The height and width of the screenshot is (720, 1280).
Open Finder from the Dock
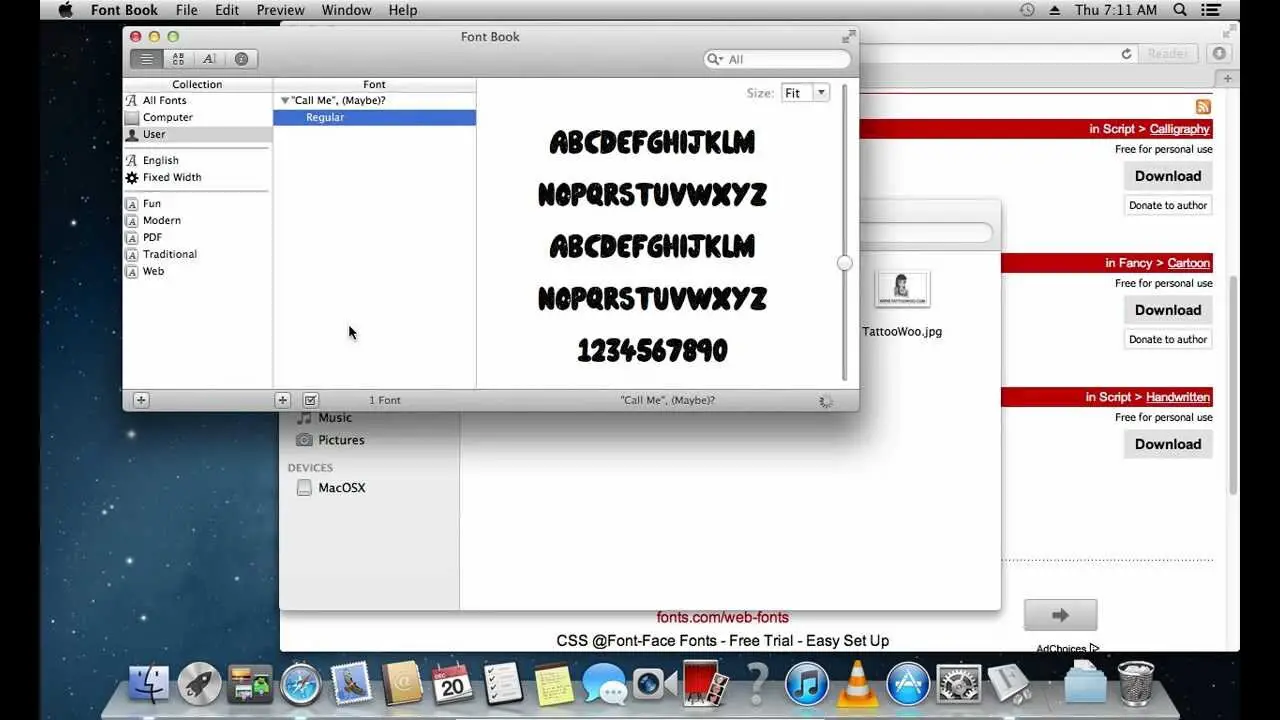click(x=149, y=684)
